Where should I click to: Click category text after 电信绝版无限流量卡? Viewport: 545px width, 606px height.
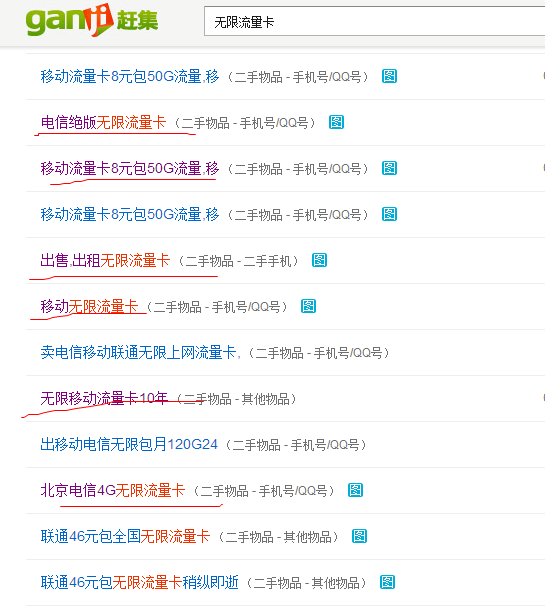pos(245,123)
